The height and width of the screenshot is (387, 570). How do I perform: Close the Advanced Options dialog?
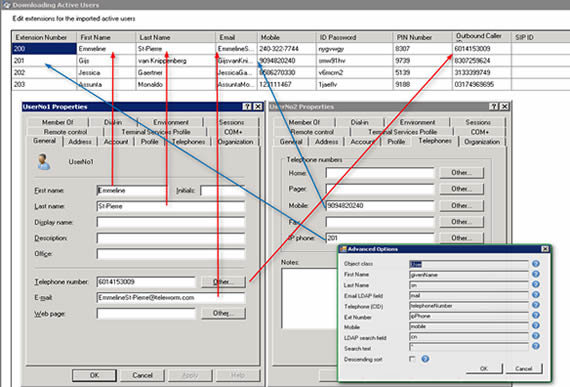pos(545,249)
